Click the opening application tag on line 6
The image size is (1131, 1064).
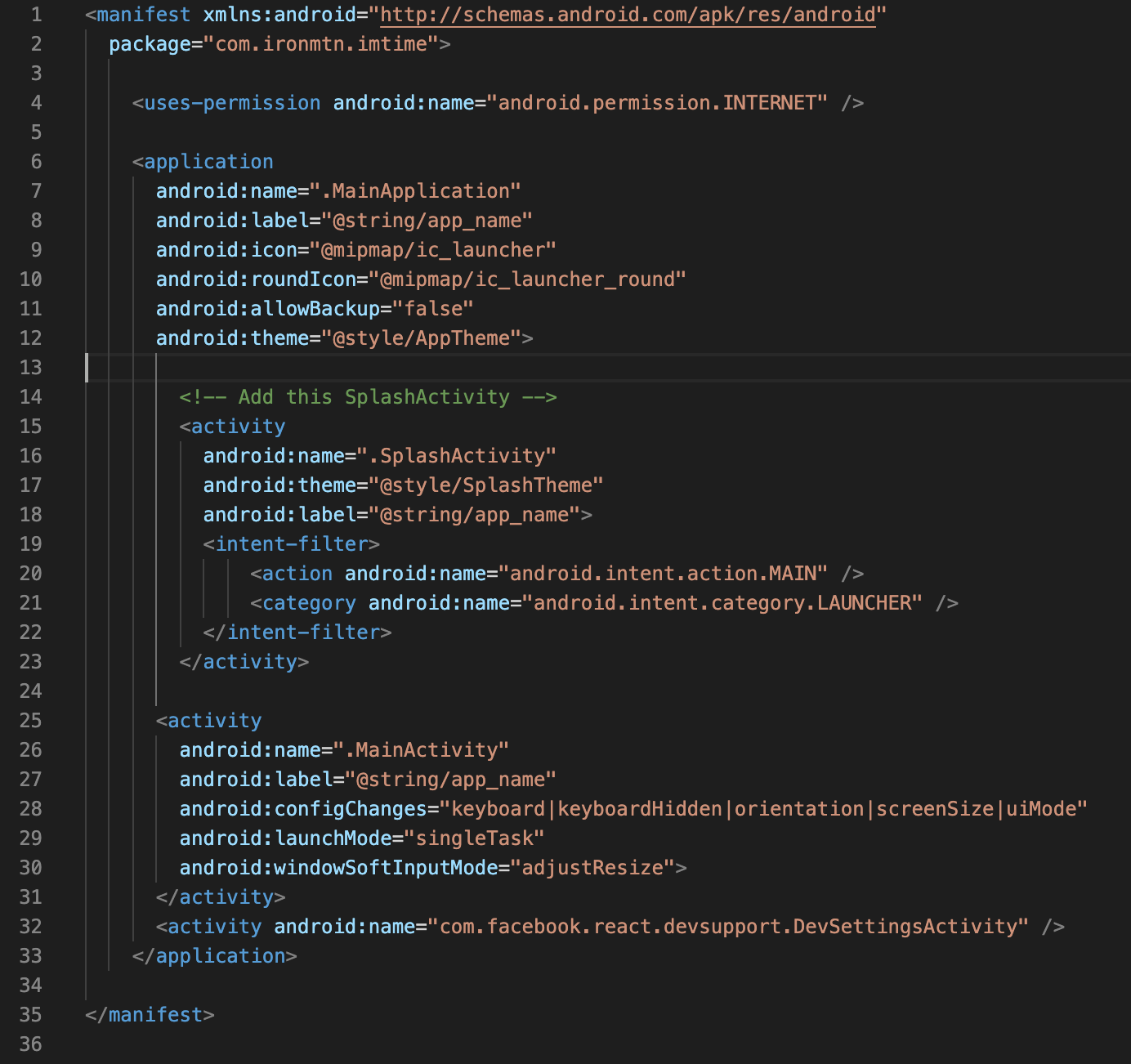tap(203, 162)
